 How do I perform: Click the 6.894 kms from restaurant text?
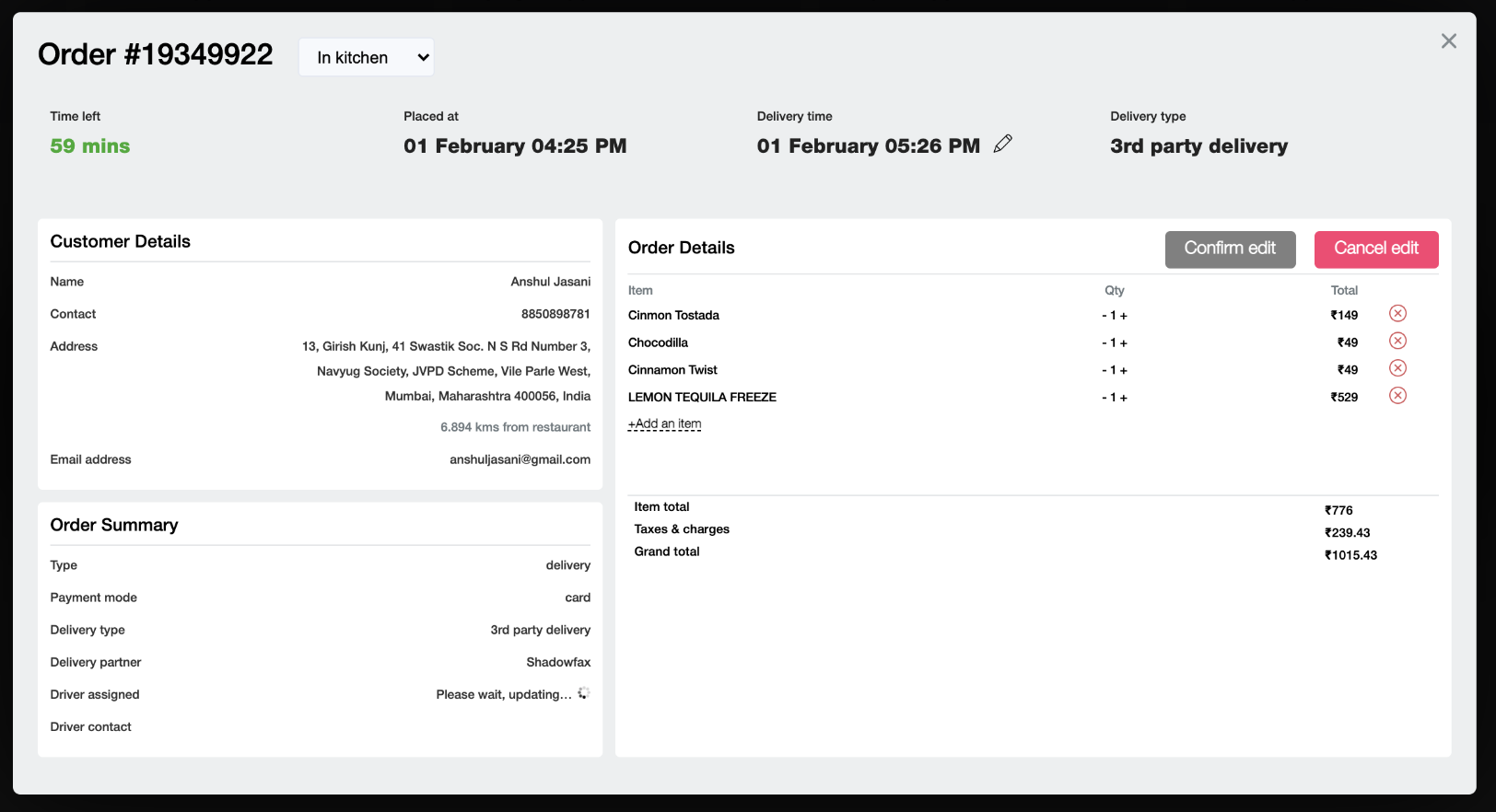(515, 427)
